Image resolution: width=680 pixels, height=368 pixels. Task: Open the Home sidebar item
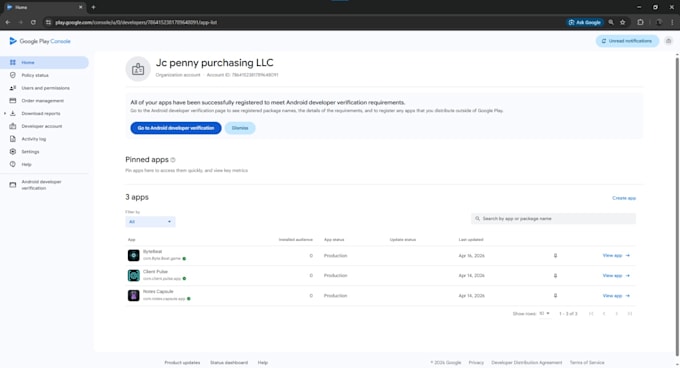44,62
